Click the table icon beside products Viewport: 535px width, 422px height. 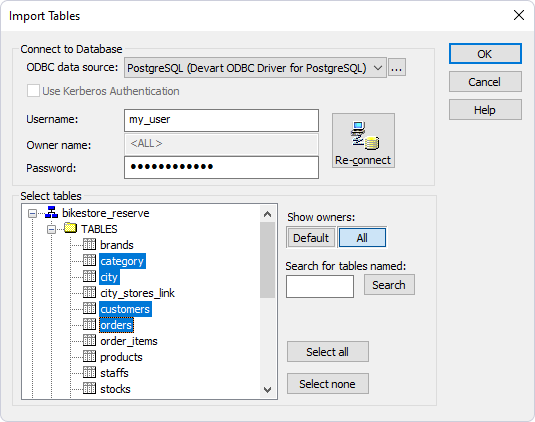tap(89, 356)
